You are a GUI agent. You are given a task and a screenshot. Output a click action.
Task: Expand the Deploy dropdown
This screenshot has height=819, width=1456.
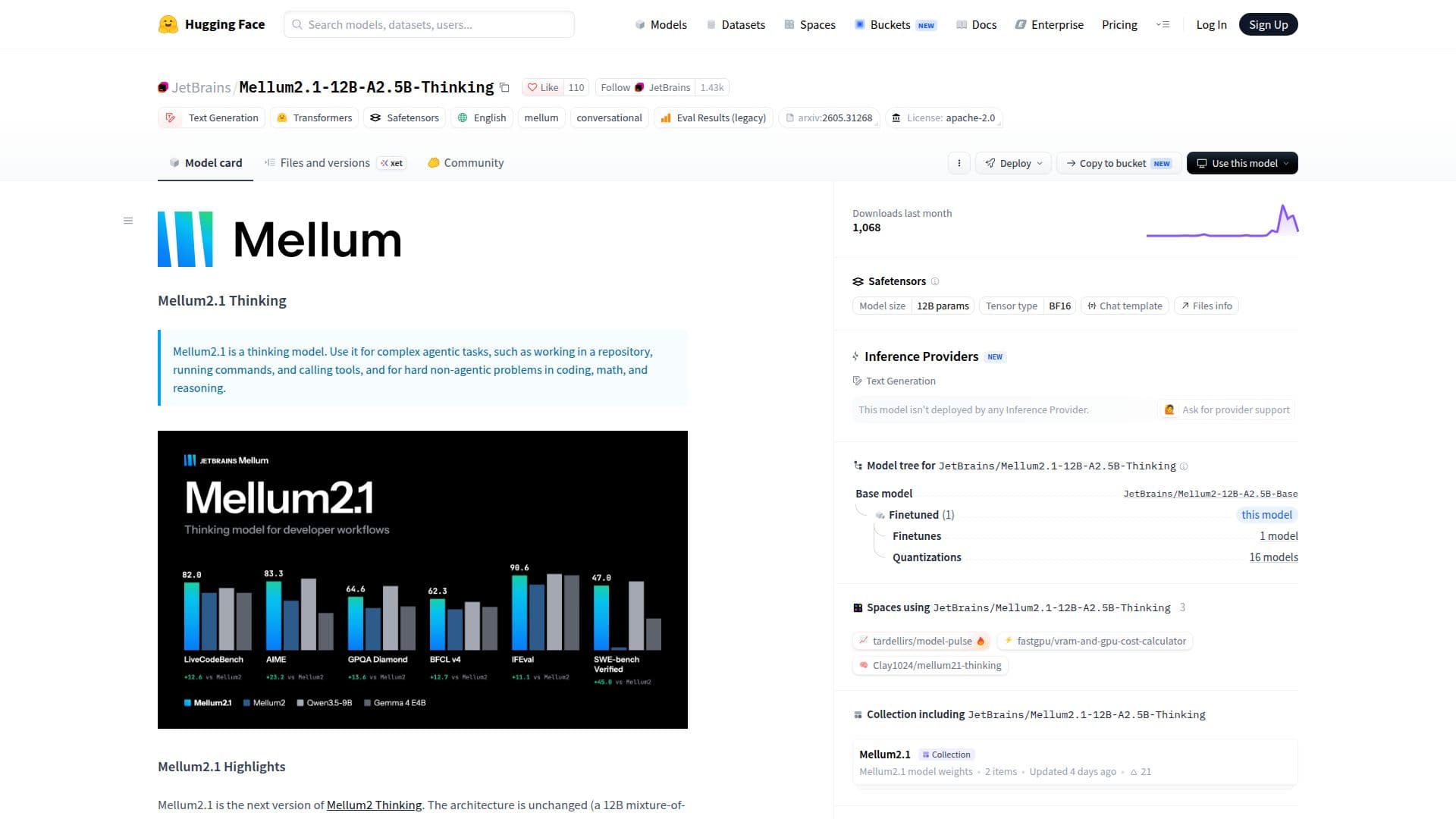(x=1015, y=163)
